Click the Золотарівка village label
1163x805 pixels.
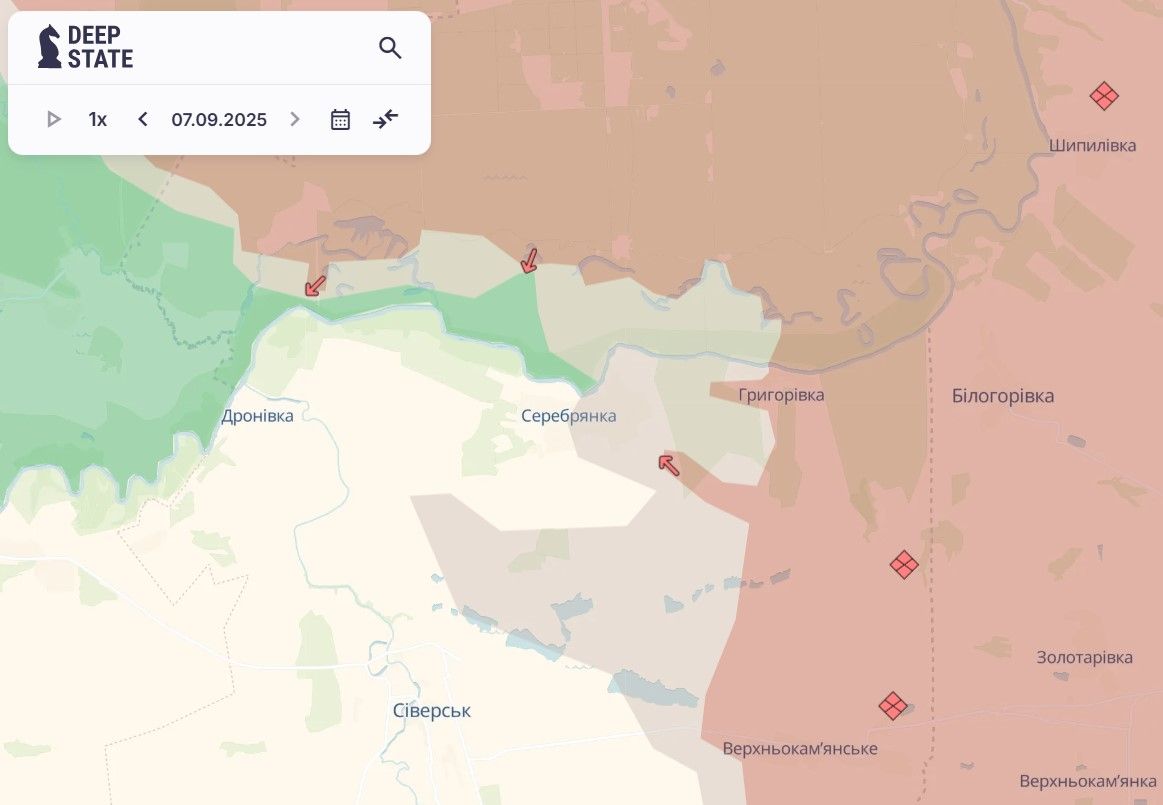click(x=1084, y=658)
